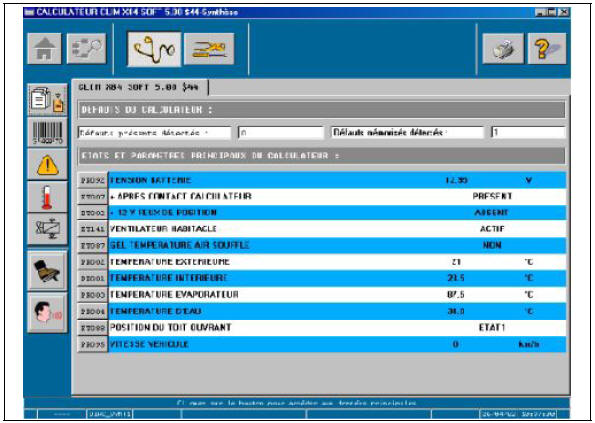Select the TEMPERATURE EVAPORATEUR row label

click(174, 295)
